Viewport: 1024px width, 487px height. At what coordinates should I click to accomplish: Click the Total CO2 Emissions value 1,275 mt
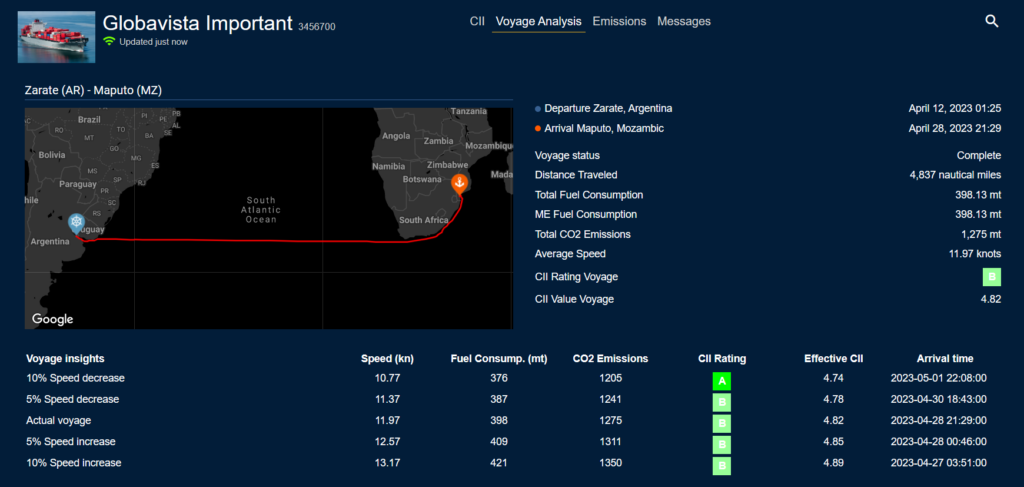coord(980,234)
